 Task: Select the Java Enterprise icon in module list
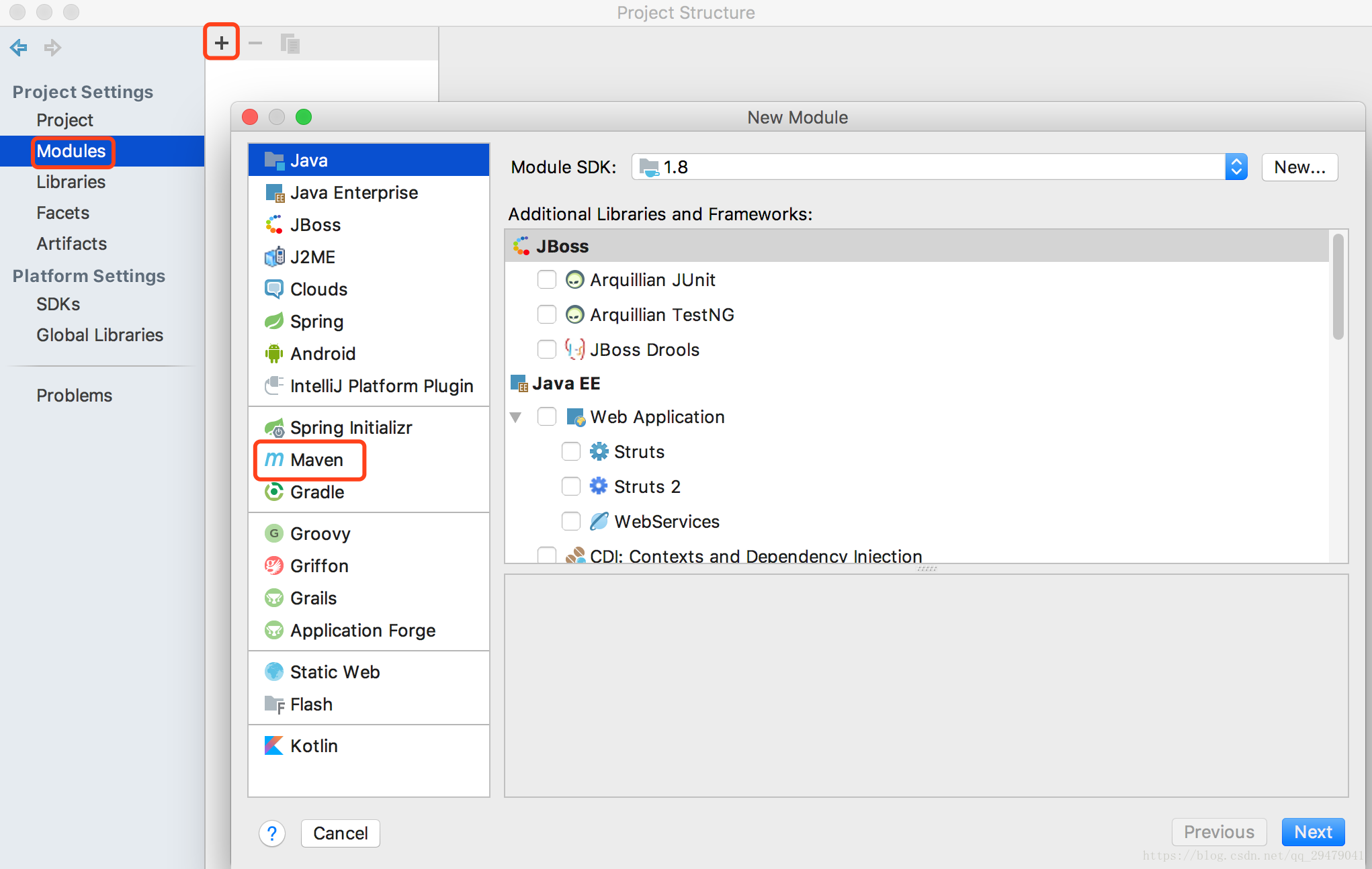[x=274, y=193]
